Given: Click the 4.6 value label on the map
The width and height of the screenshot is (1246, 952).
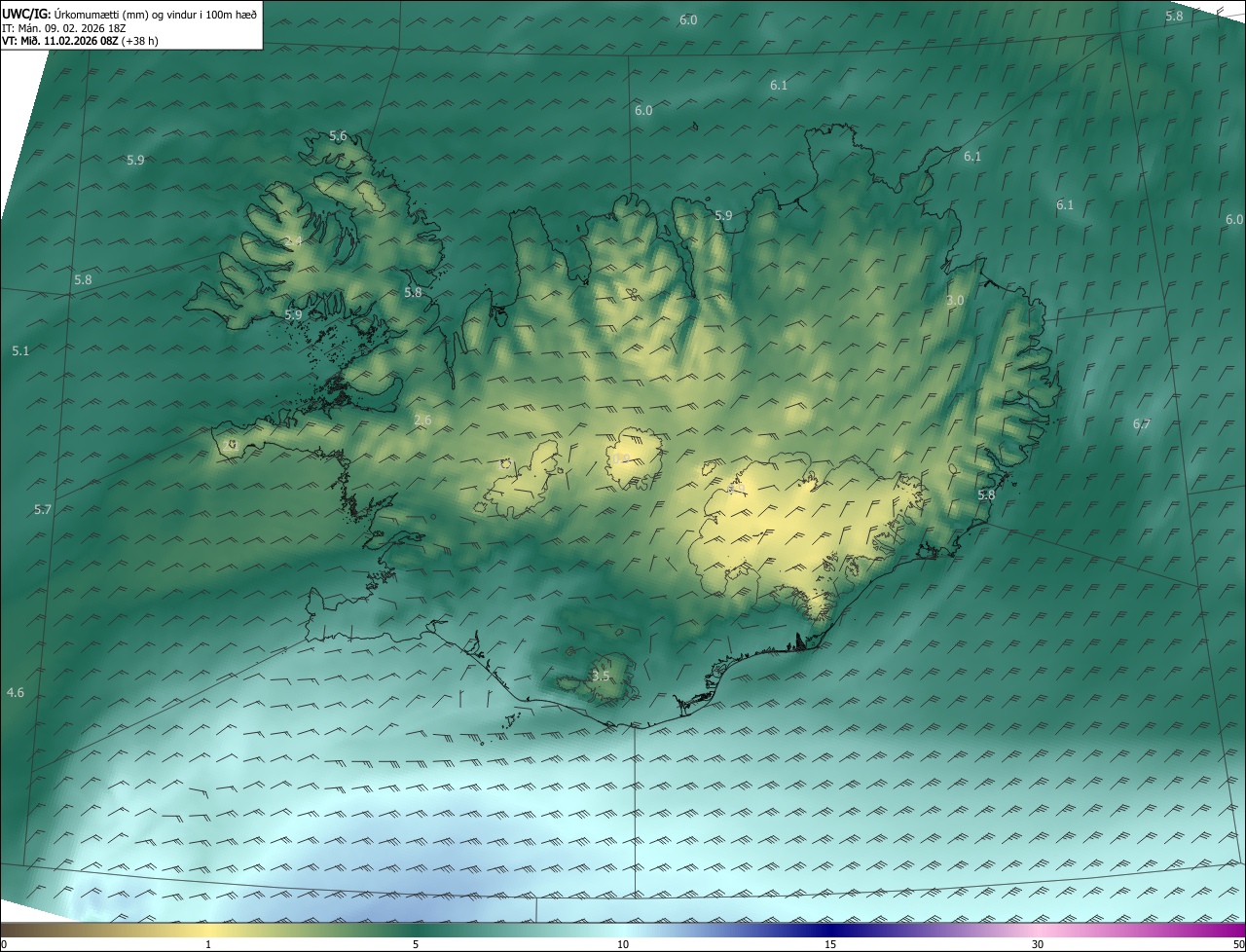Looking at the screenshot, I should coord(16,693).
